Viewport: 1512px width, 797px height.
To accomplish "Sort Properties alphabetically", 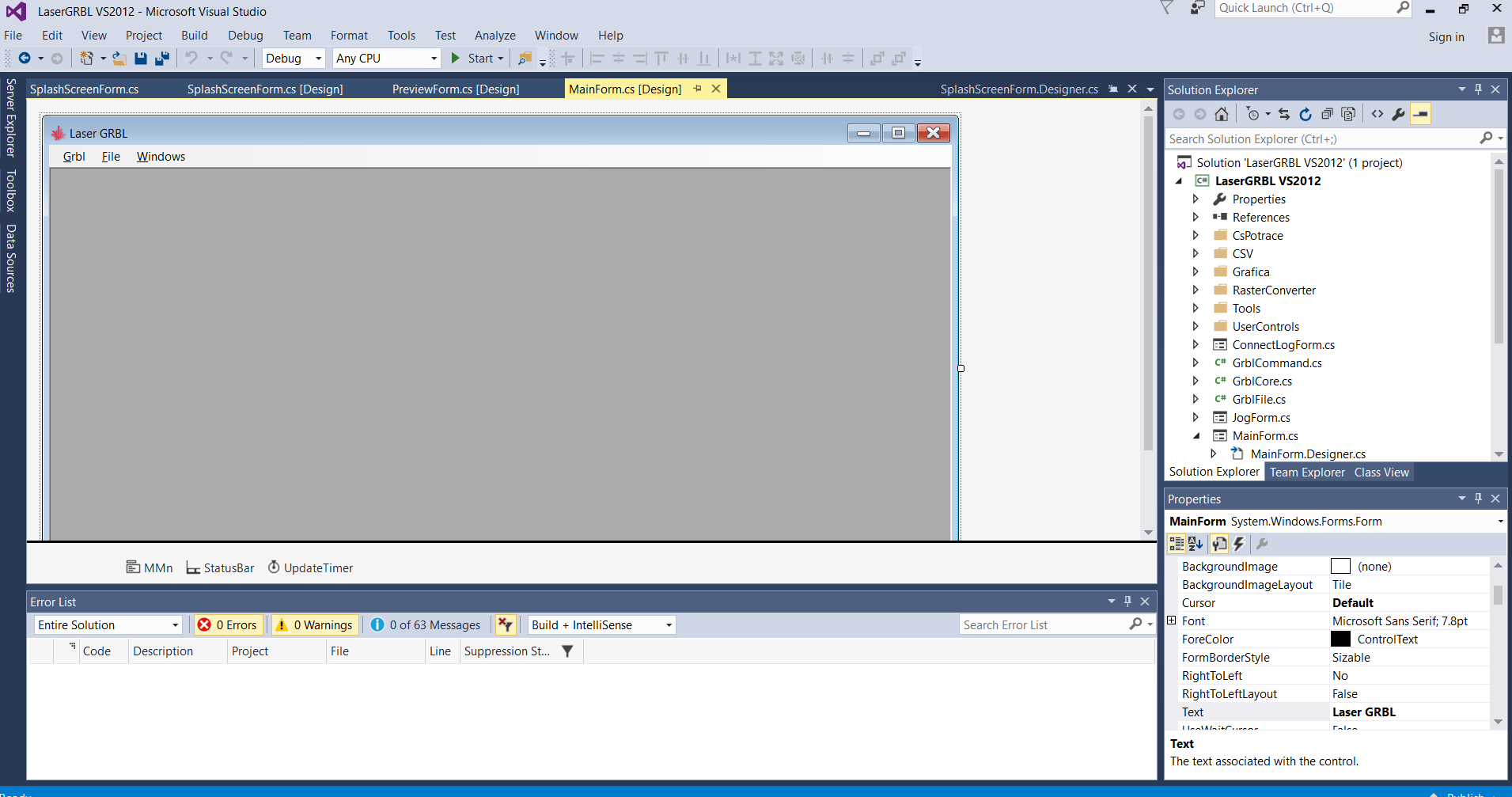I will coord(1196,544).
